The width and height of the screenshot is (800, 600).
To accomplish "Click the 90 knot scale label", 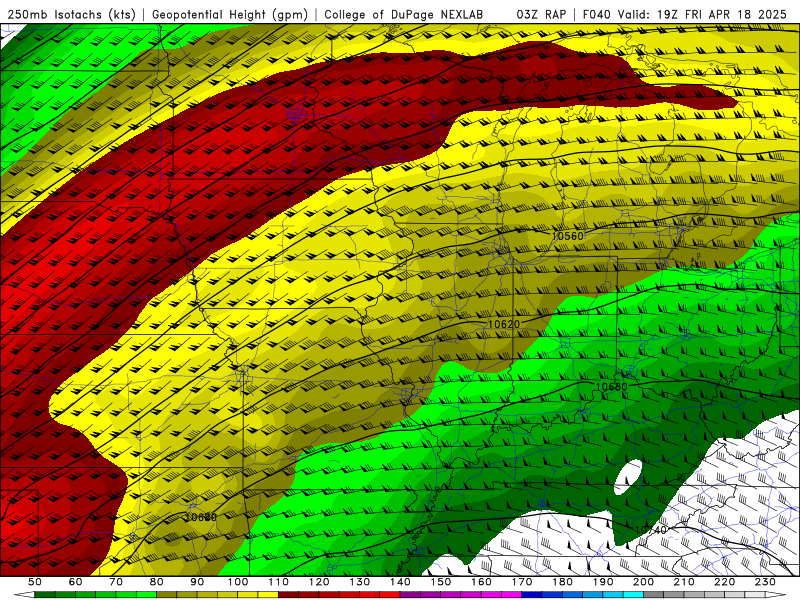I will coord(197,582).
